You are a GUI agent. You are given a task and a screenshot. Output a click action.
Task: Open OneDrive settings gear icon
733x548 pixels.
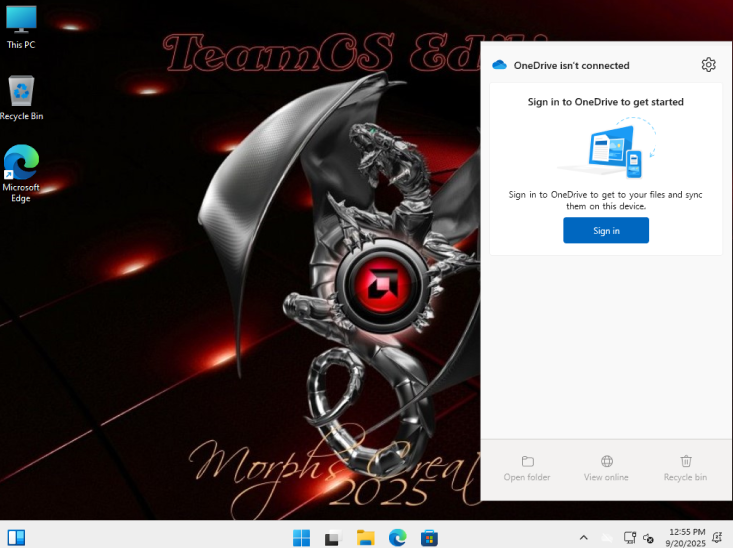coord(708,65)
